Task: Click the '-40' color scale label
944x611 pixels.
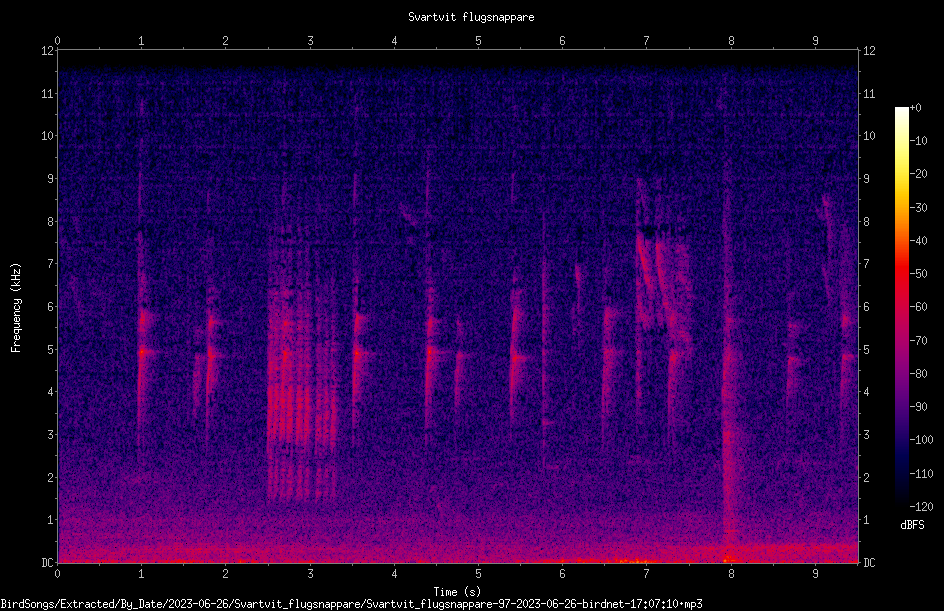Action: (919, 241)
